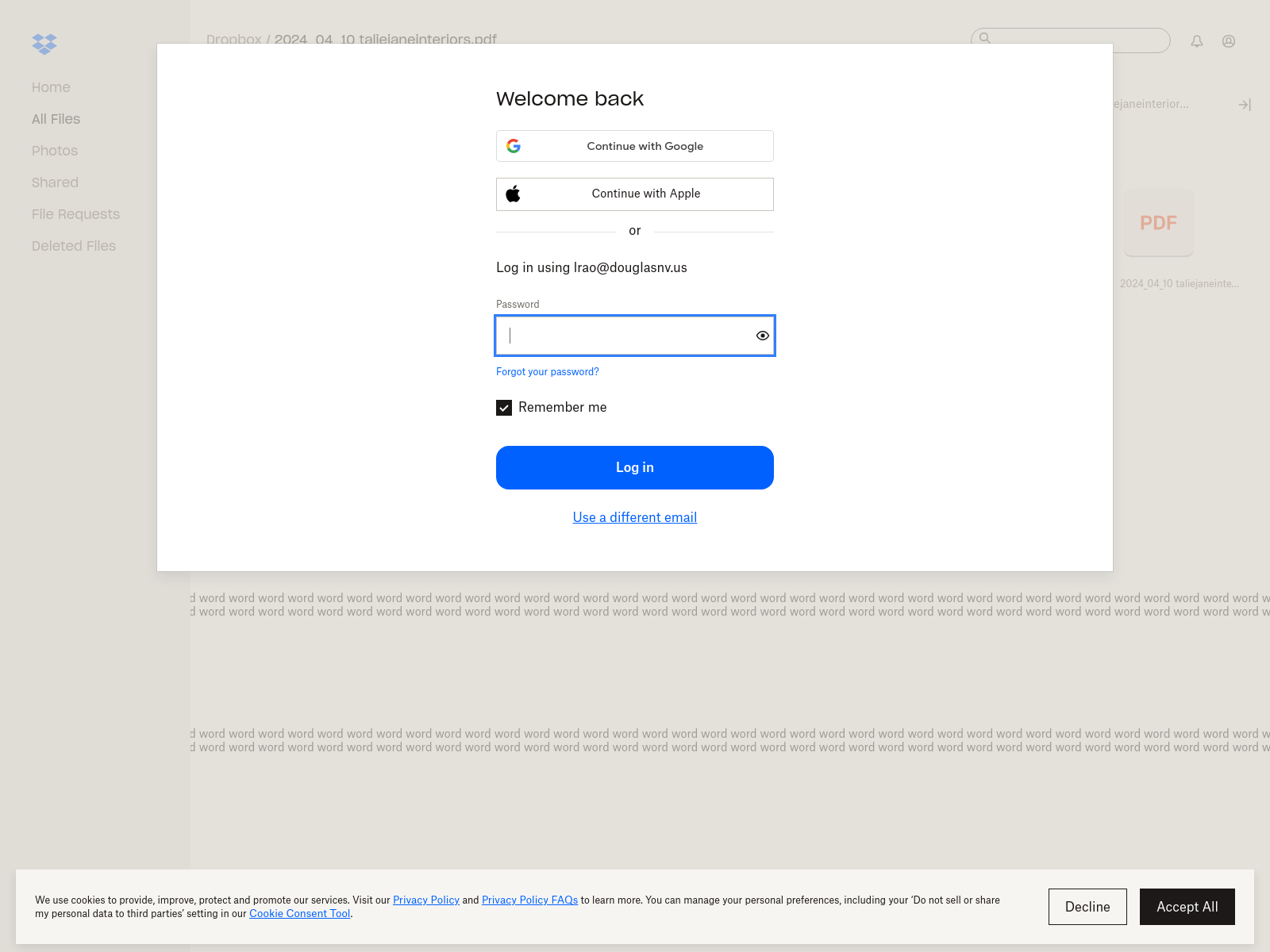Screen dimensions: 1270x952
Task: Click the blue Log in button
Action: 635,468
